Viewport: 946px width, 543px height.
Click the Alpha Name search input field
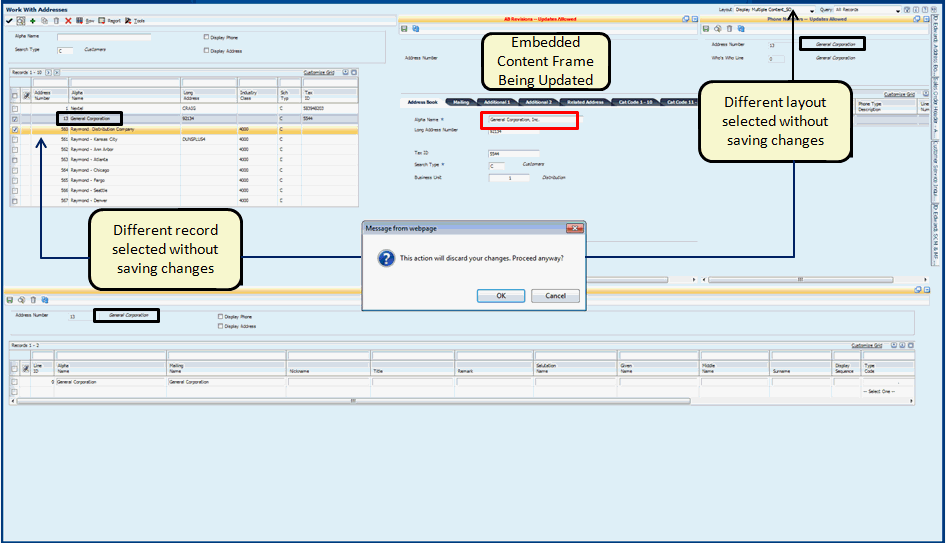[x=104, y=37]
